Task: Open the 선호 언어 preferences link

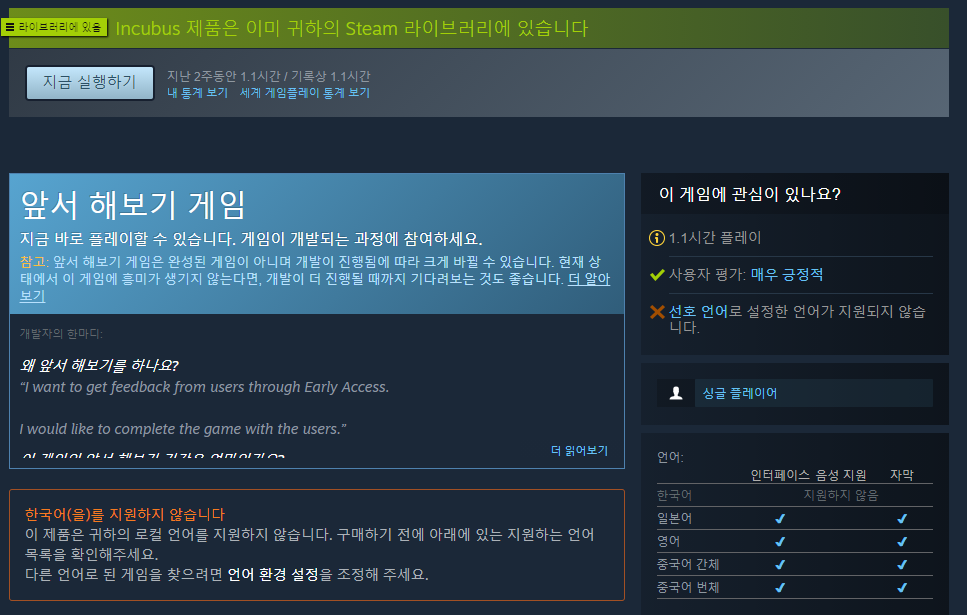Action: click(699, 312)
